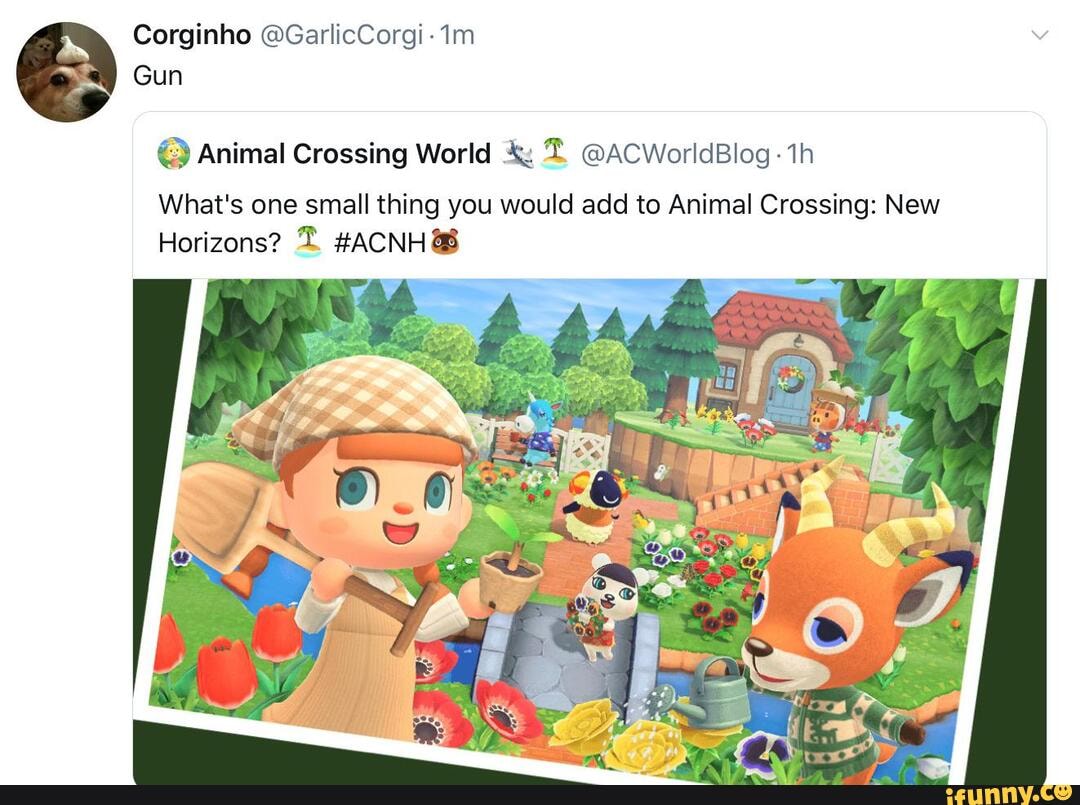
Task: Click the jet ski emoji beside the account name
Action: tap(517, 153)
